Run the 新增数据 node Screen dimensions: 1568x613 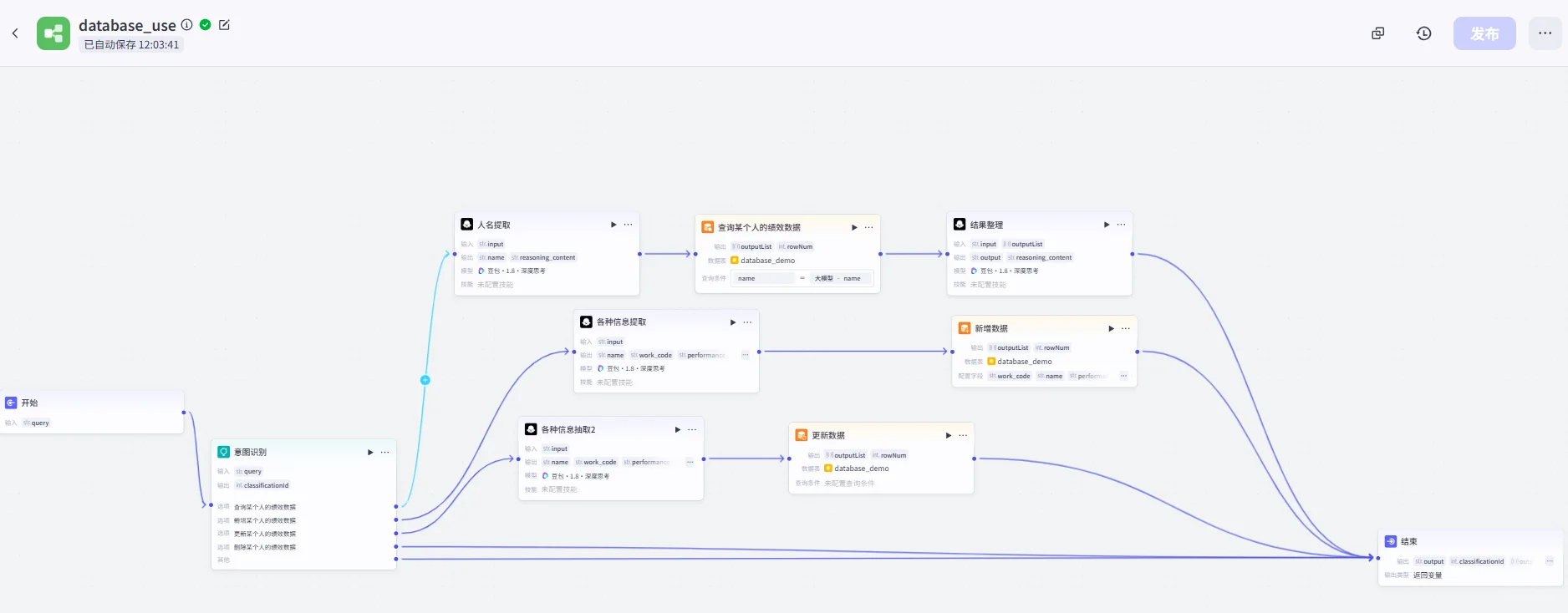pos(1111,328)
